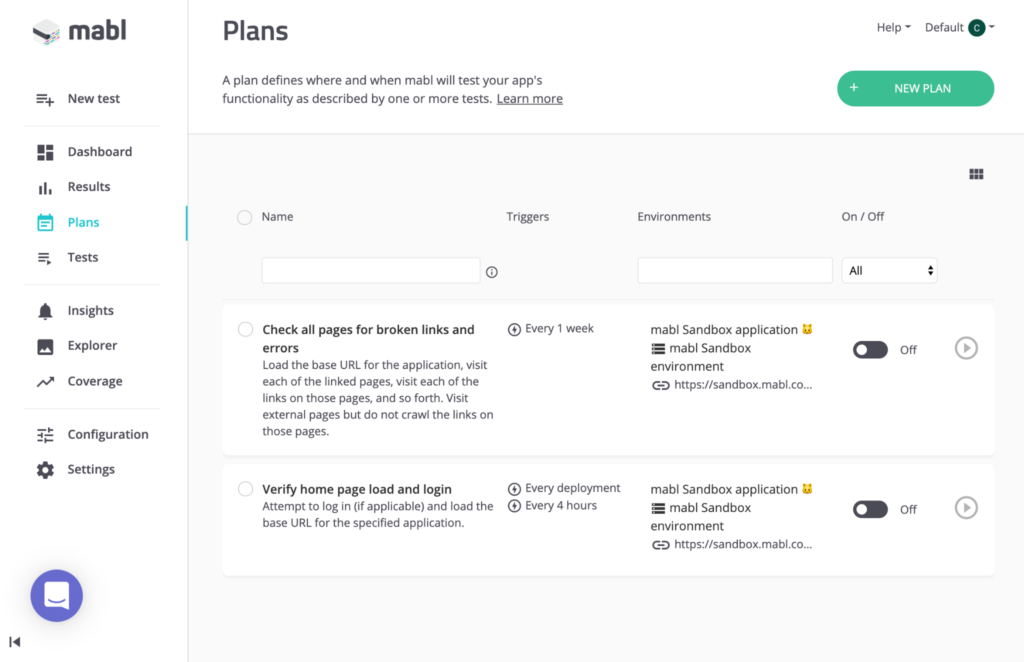Viewport: 1024px width, 662px height.
Task: Open the Dashboard panel icon
Action: coord(45,151)
